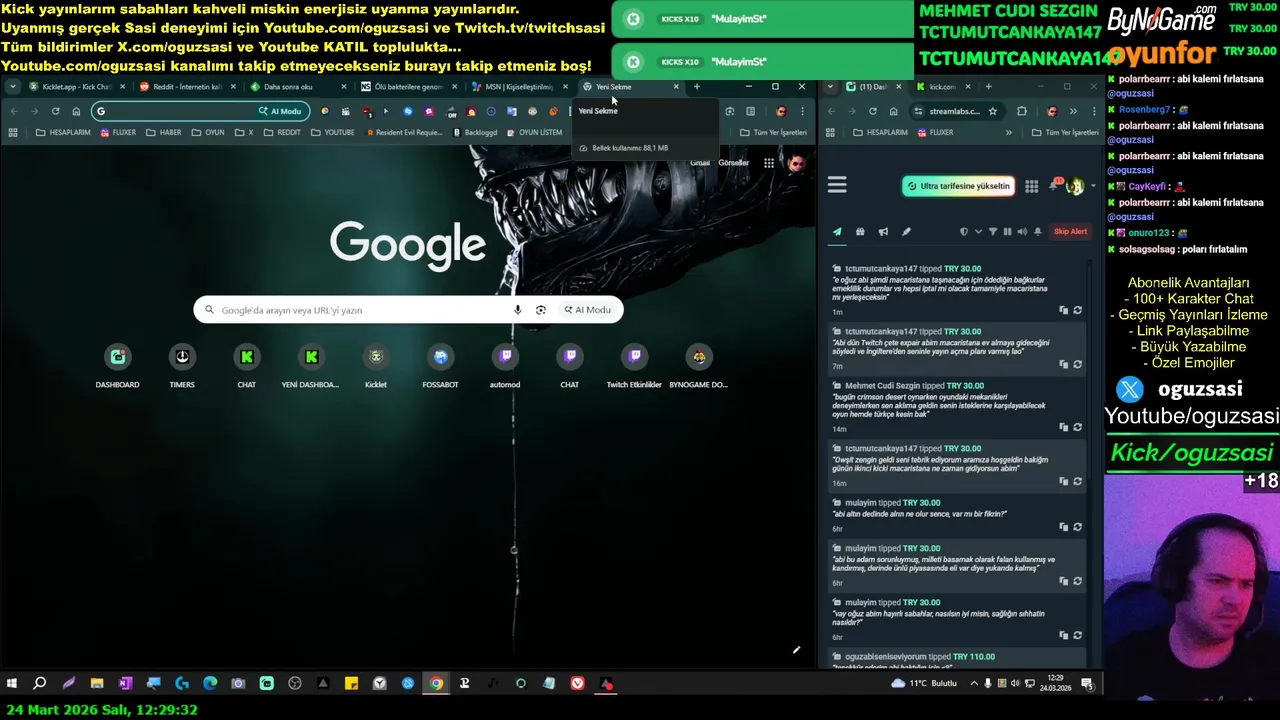The image size is (1280, 720).
Task: Switch to the MSN tab
Action: point(518,87)
